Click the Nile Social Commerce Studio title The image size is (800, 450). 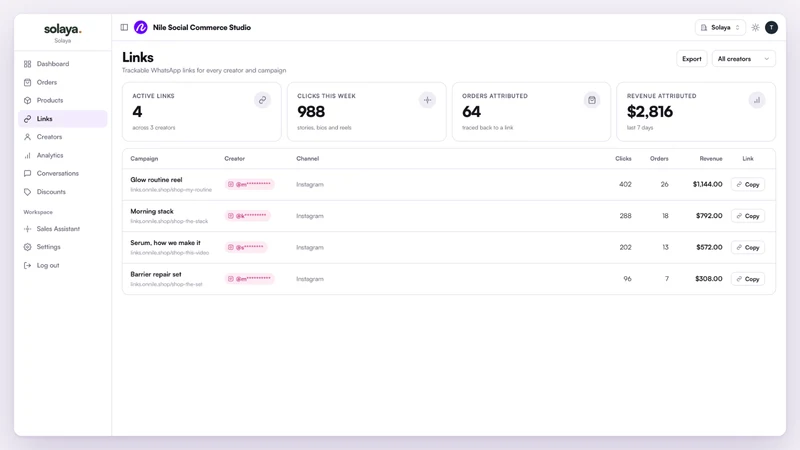(202, 28)
